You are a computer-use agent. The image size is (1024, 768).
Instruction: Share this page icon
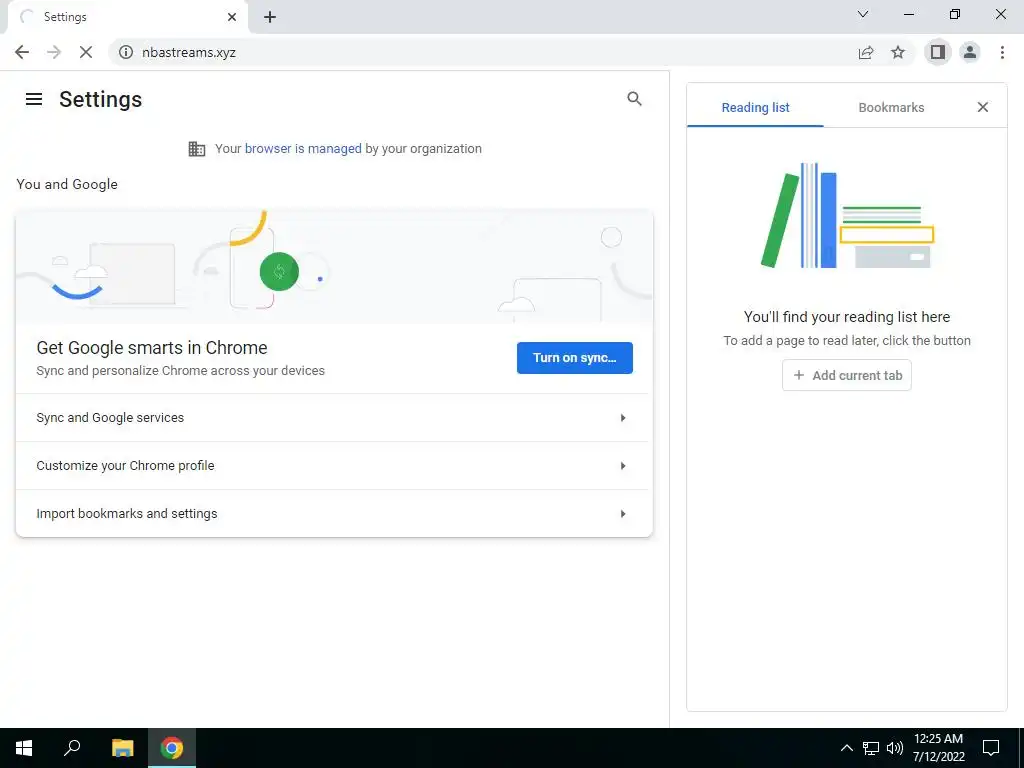pyautogui.click(x=866, y=52)
